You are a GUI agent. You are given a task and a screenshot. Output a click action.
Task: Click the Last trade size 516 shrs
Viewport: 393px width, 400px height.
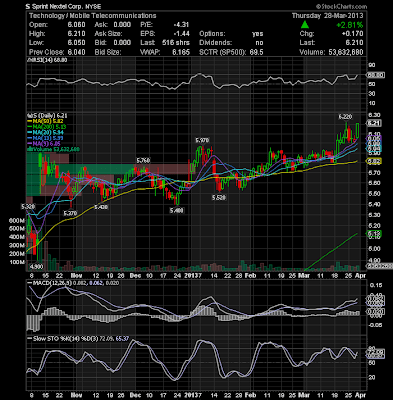coord(176,43)
